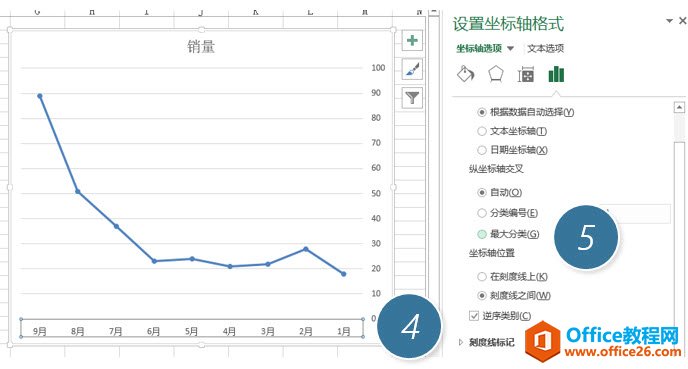Select 分类编号 radio button
This screenshot has width=688, height=369.
coord(482,213)
